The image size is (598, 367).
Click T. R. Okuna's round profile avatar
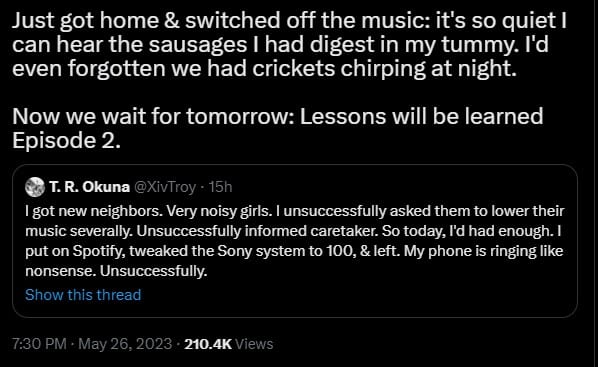[35, 187]
